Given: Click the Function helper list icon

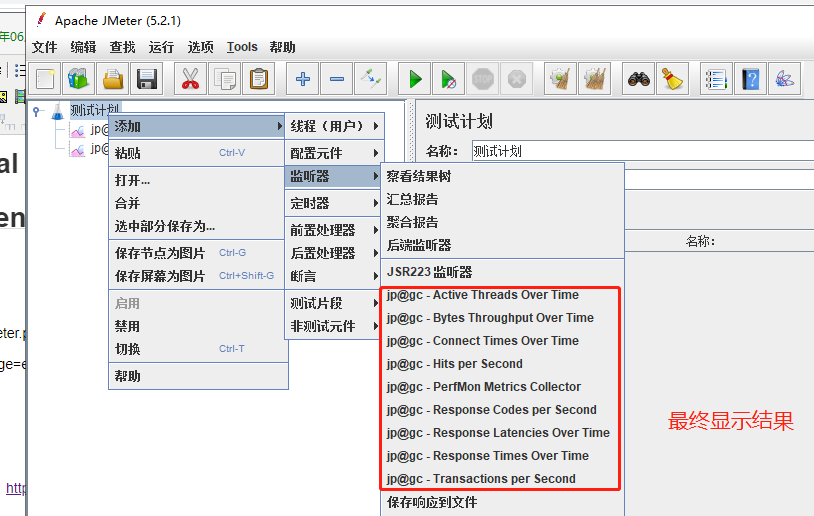Looking at the screenshot, I should (716, 79).
